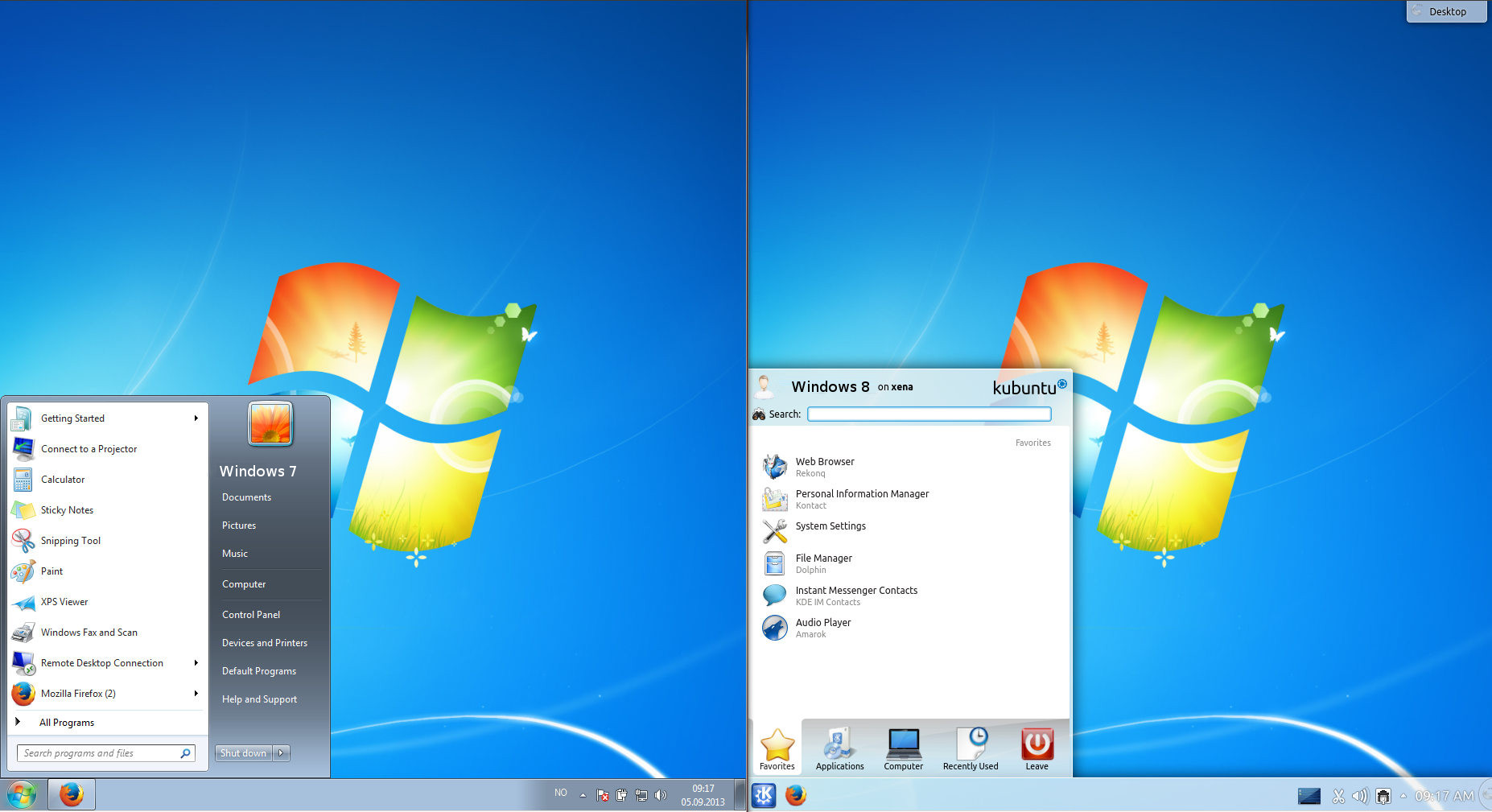The width and height of the screenshot is (1492, 812).
Task: Launch the Amarok Audio Player
Action: coord(822,628)
